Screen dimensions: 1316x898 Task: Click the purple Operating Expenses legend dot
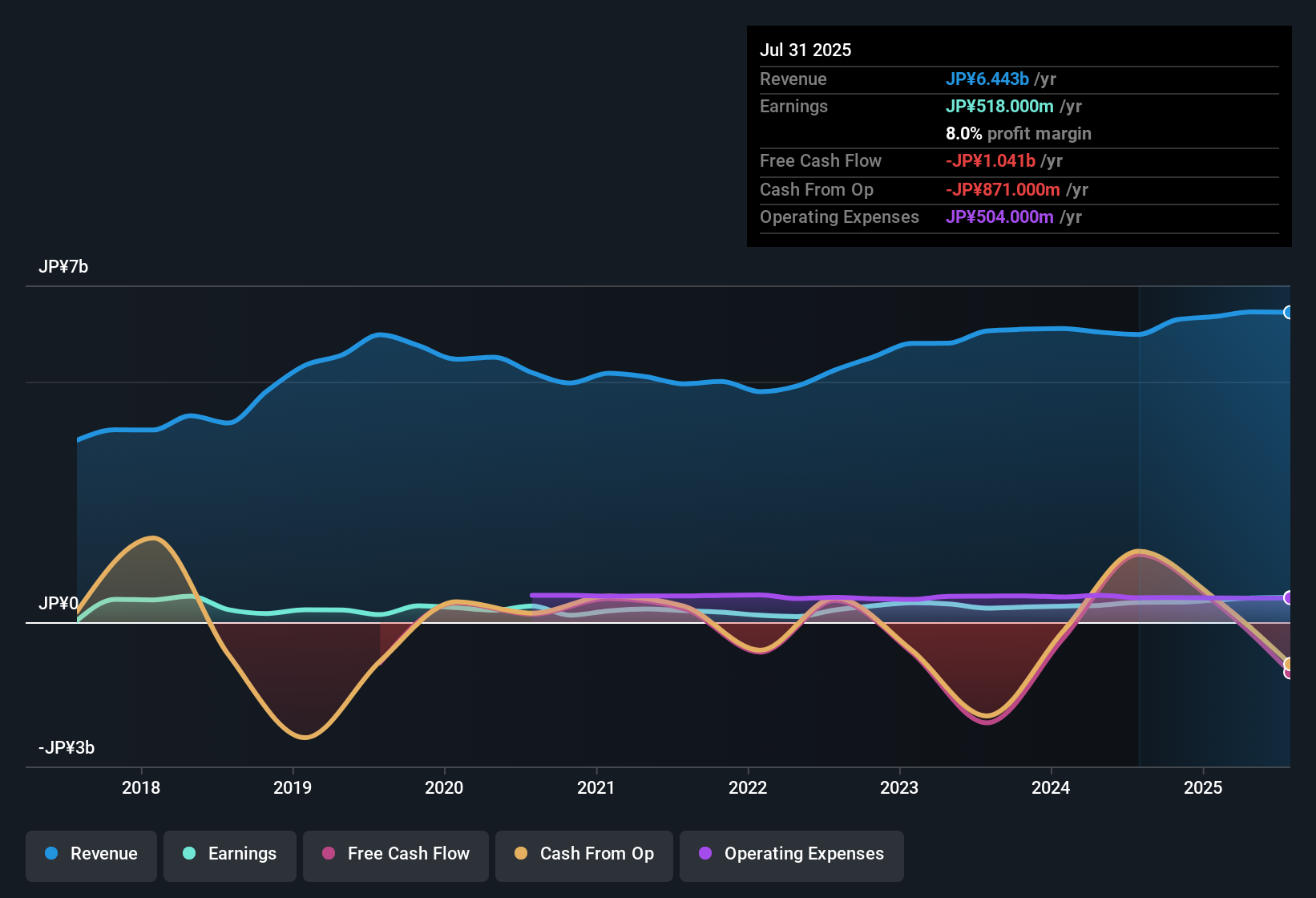(x=704, y=854)
